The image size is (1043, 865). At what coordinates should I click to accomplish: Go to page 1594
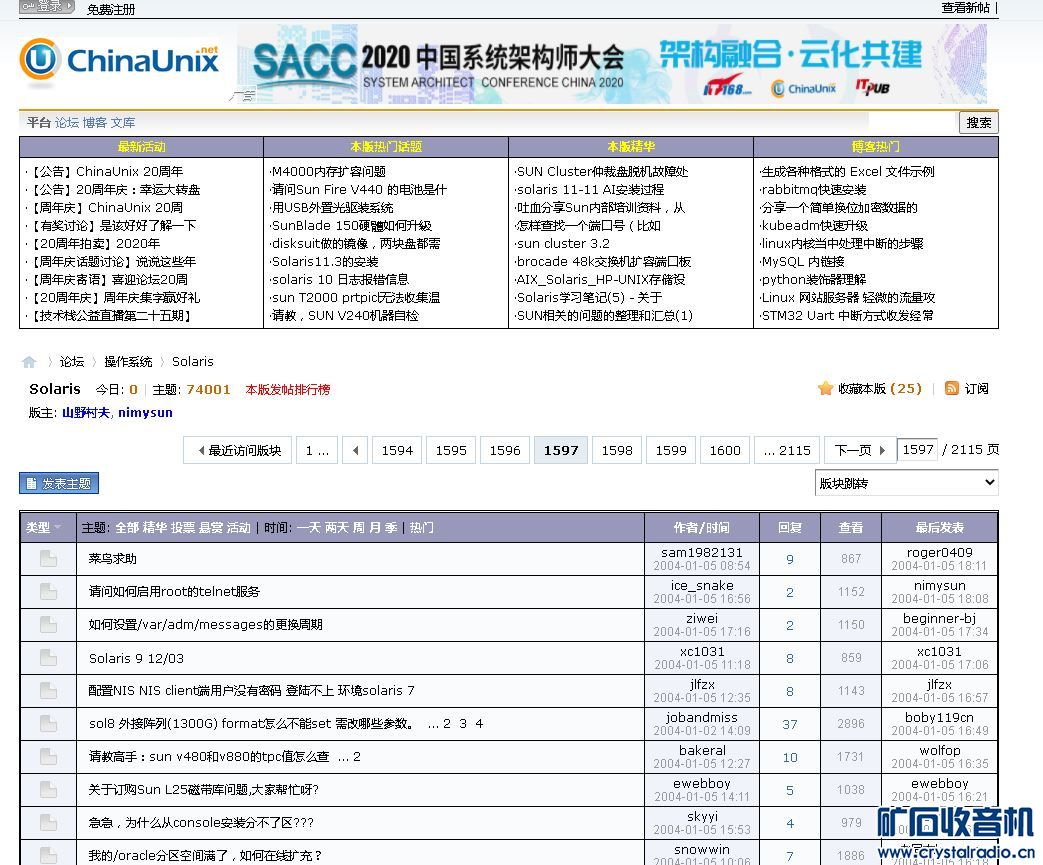(397, 450)
